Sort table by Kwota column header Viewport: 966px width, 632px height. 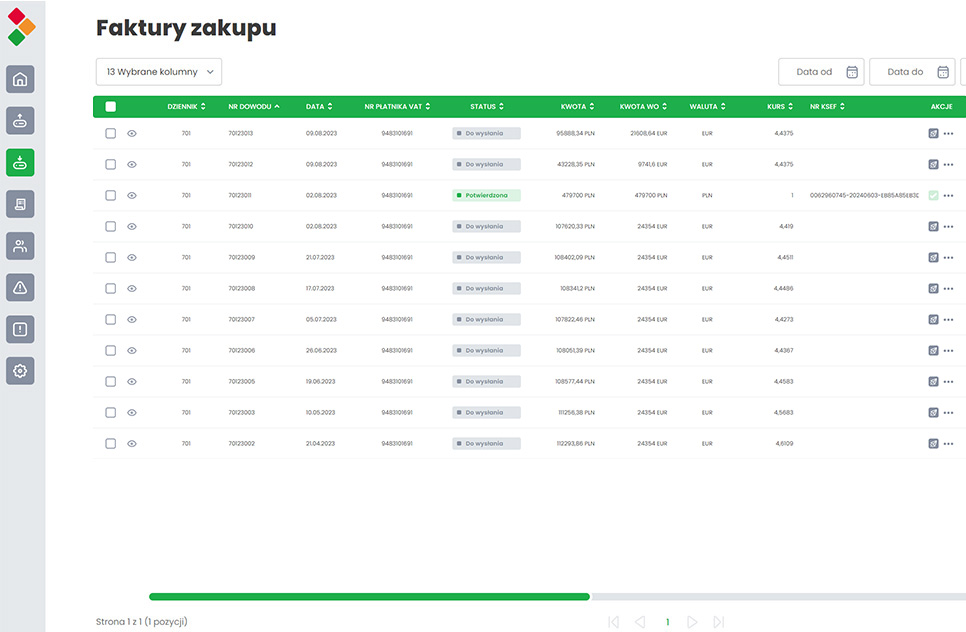tap(578, 106)
